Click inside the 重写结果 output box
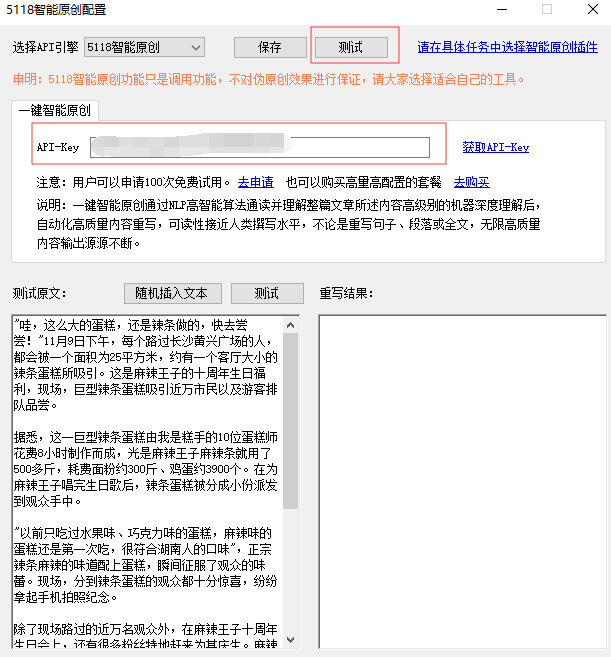The width and height of the screenshot is (611, 657). tap(462, 482)
